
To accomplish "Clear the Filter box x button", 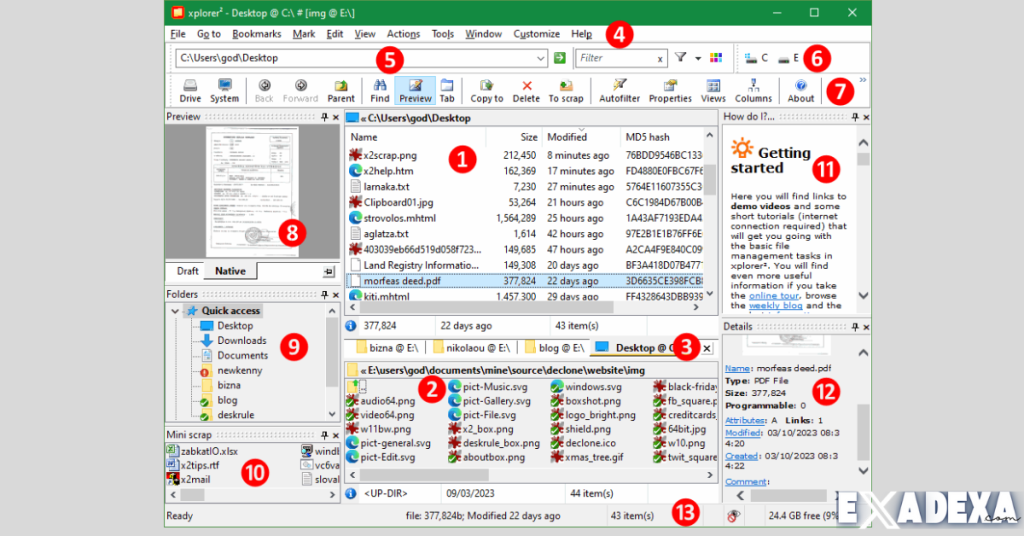I will click(660, 59).
